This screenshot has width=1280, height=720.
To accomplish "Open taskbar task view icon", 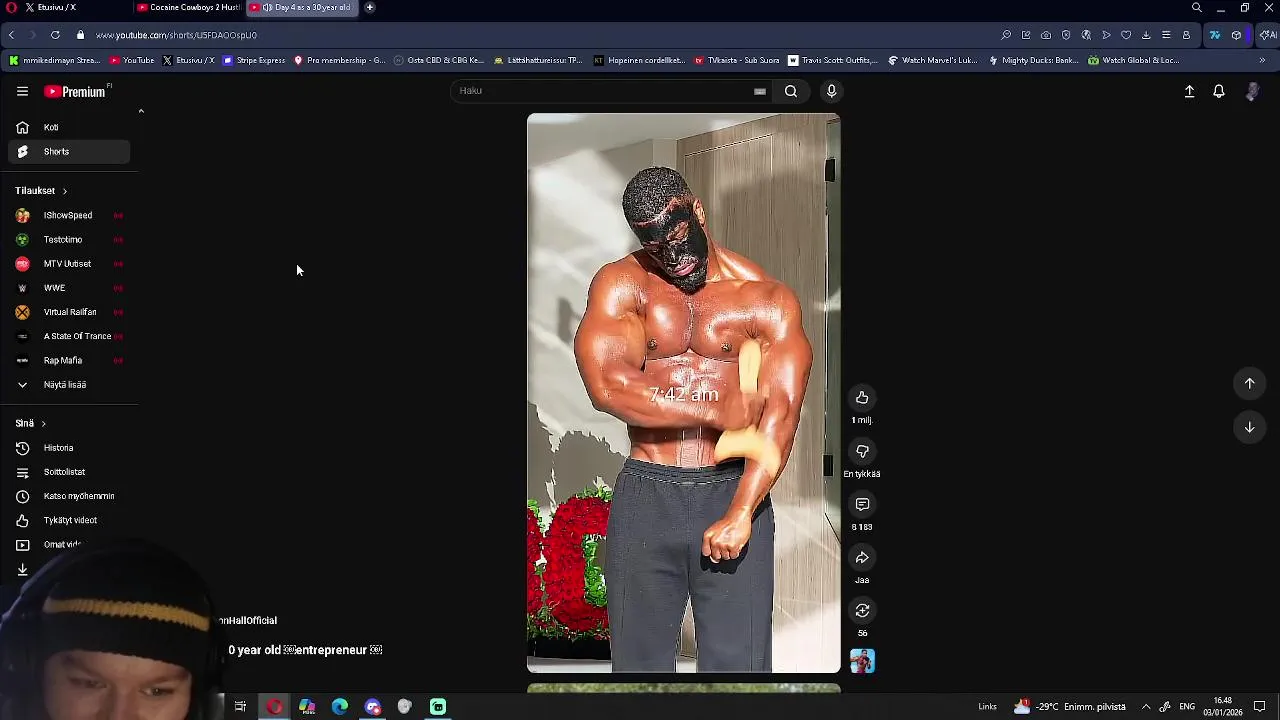I will [240, 707].
